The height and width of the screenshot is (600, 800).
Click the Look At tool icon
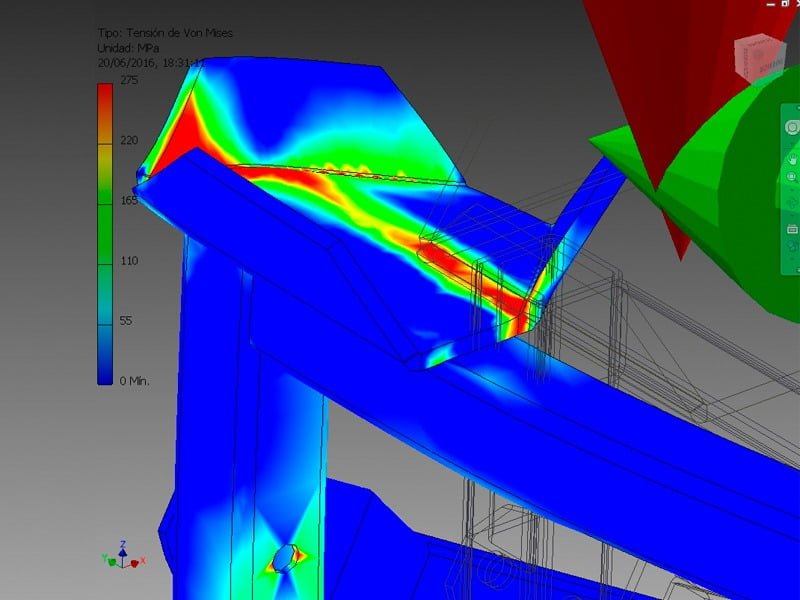point(792,228)
